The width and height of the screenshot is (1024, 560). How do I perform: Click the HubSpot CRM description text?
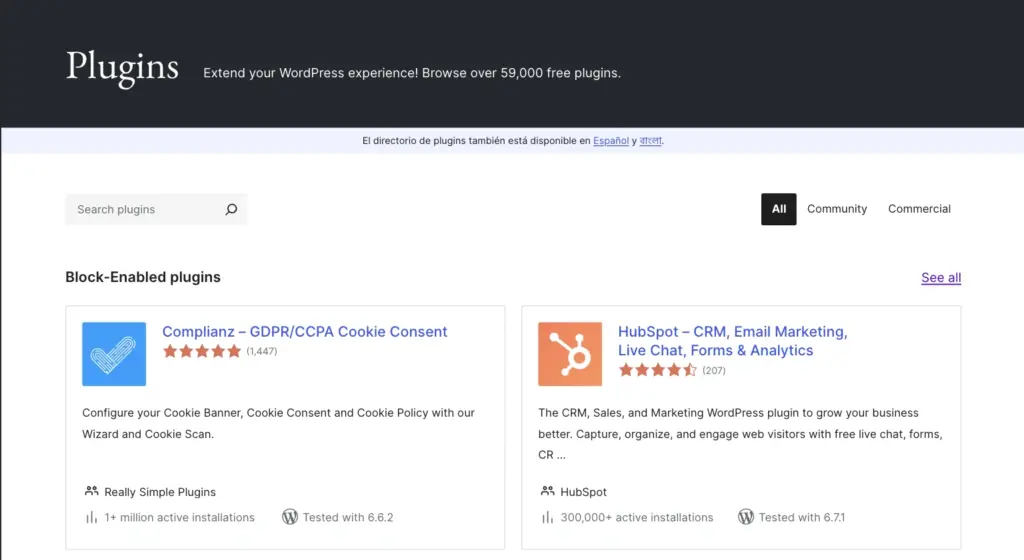741,434
